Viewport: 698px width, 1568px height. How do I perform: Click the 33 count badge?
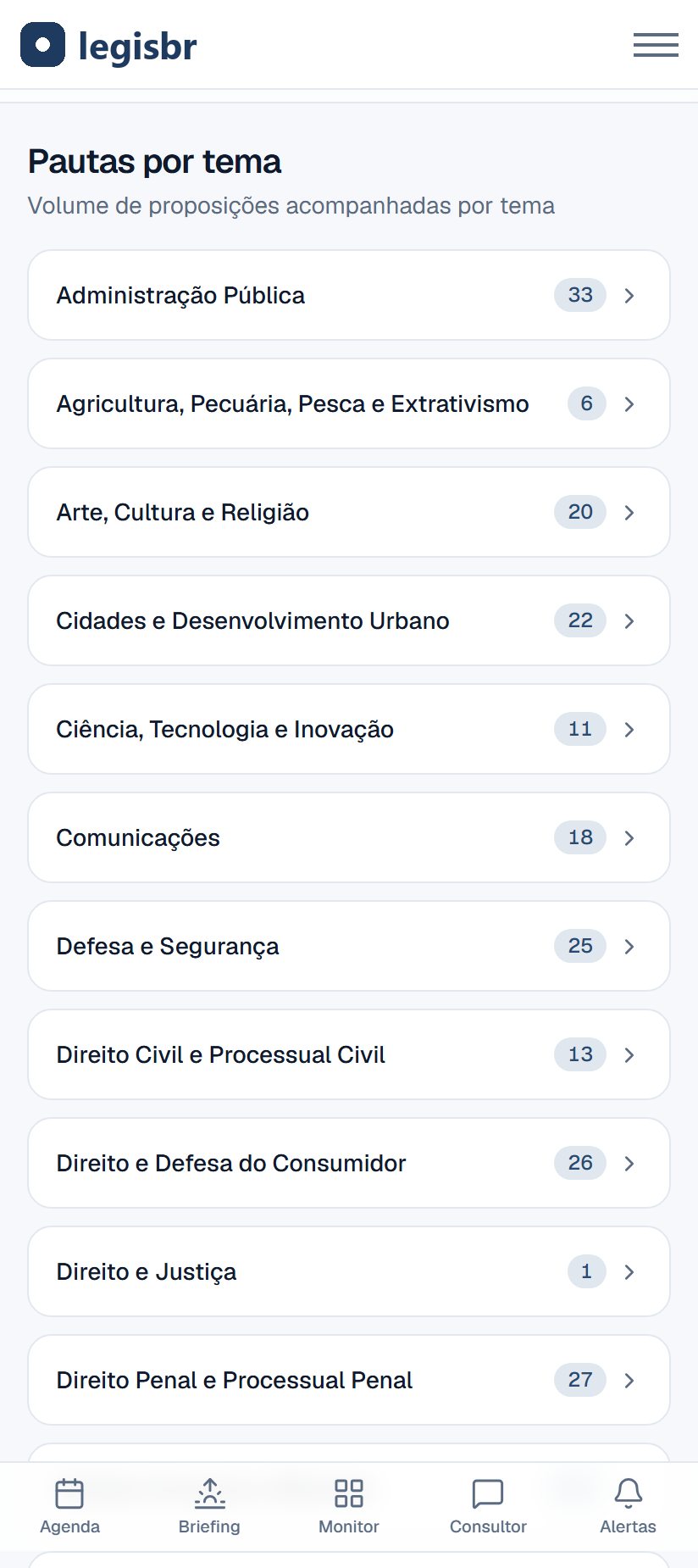pos(580,295)
